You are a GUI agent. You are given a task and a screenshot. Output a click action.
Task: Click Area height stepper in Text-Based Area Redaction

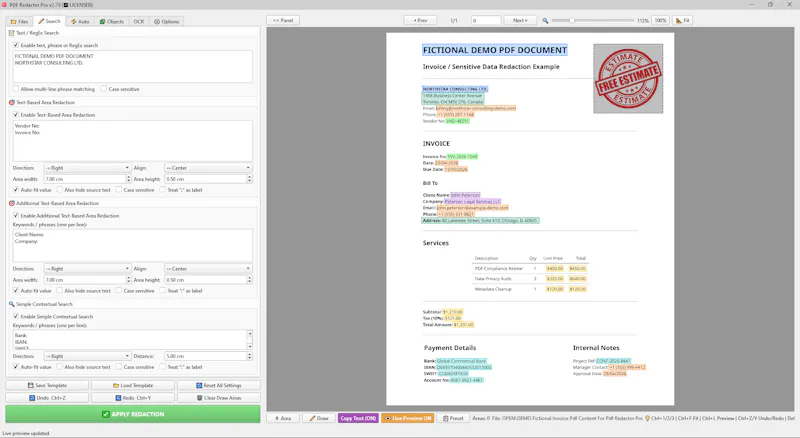249,179
